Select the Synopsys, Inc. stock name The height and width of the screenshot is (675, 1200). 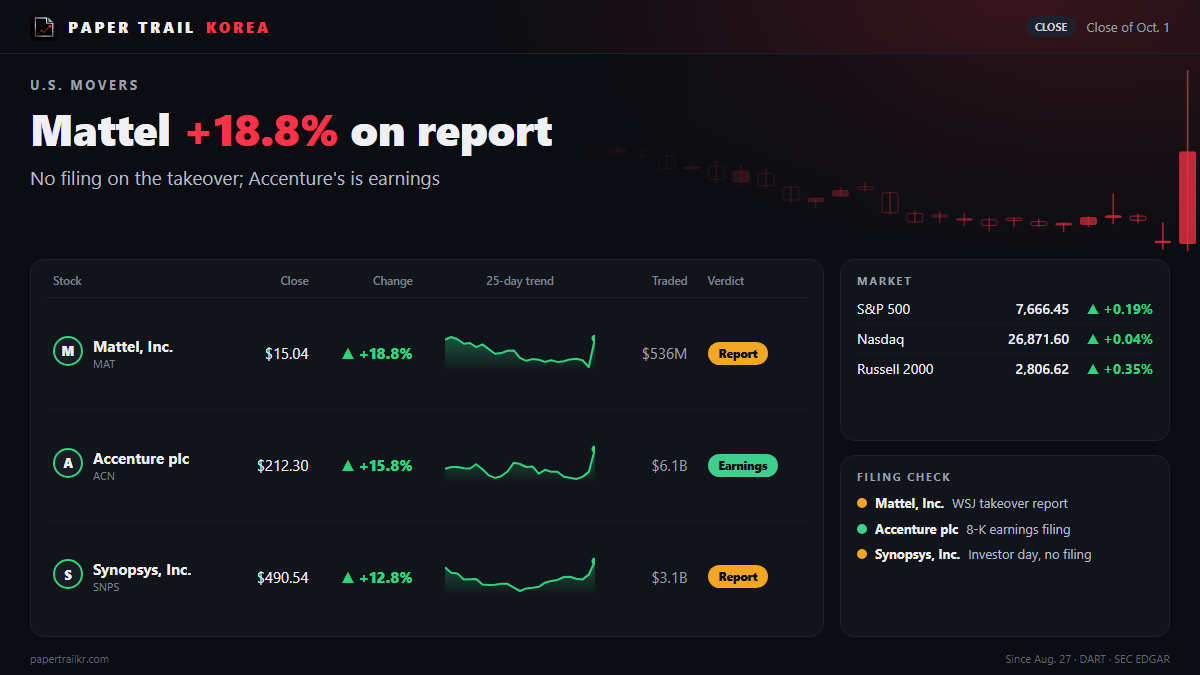pyautogui.click(x=142, y=570)
